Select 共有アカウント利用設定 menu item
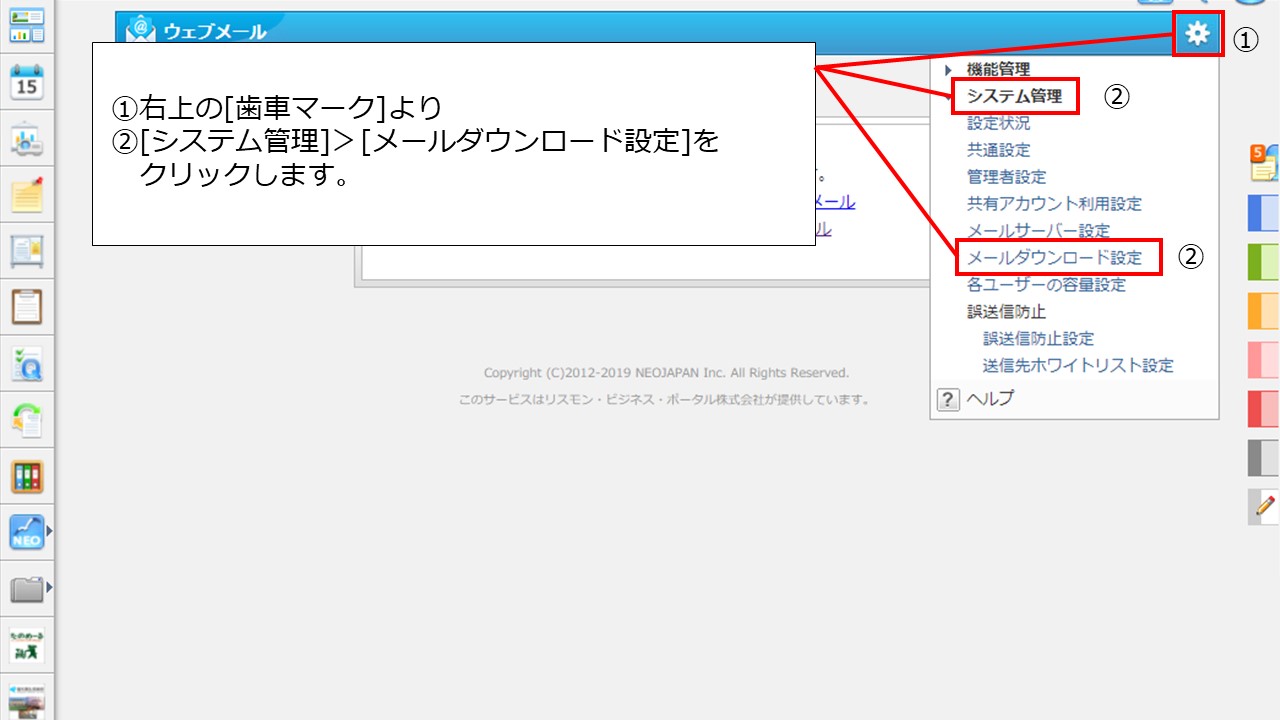The height and width of the screenshot is (720, 1280). pos(1054,204)
